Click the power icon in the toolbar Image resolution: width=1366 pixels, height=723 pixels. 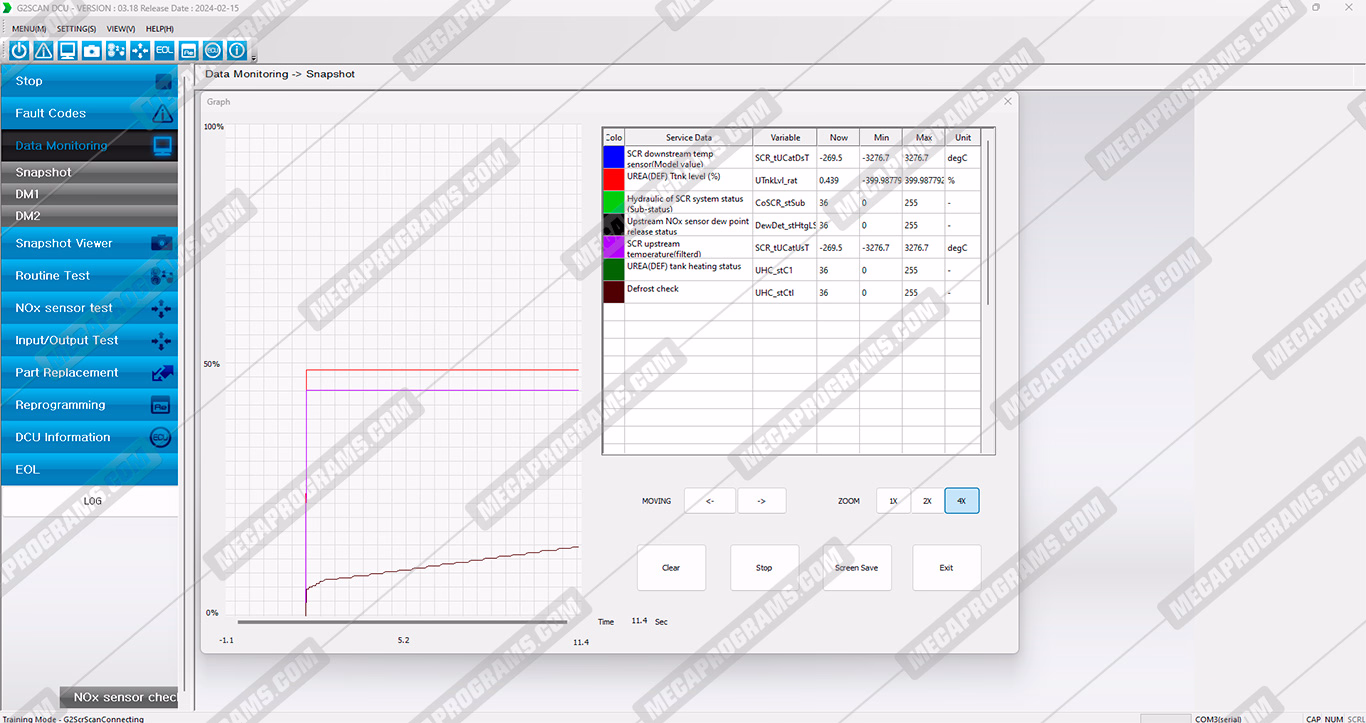tap(19, 50)
